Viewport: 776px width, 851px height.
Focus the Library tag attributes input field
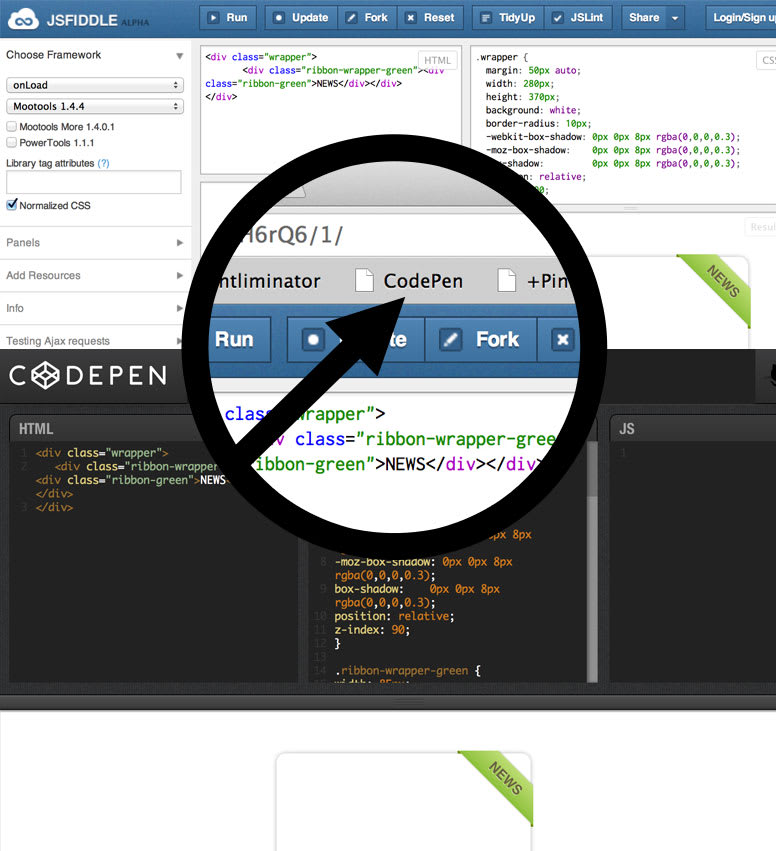(93, 182)
